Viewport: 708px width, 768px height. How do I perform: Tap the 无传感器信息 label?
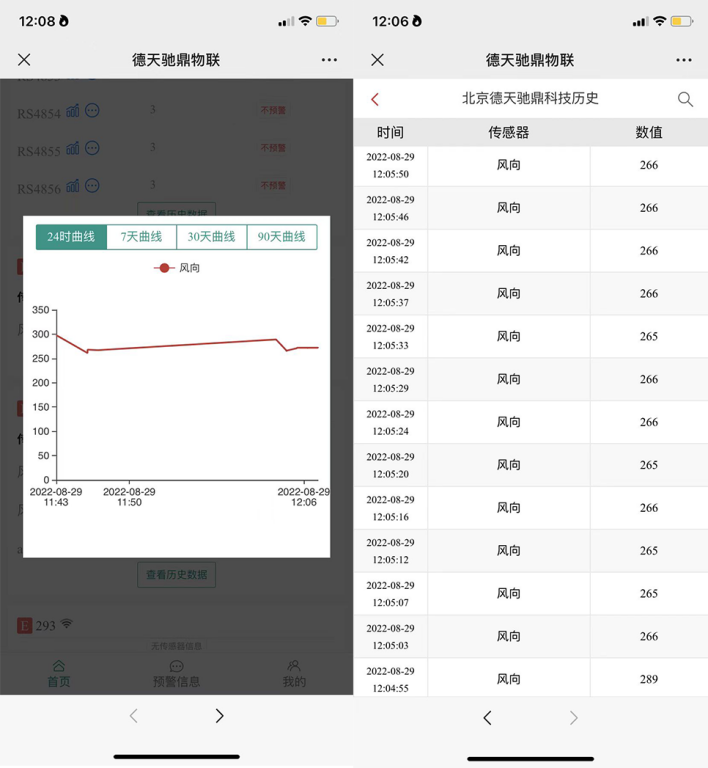(x=176, y=647)
